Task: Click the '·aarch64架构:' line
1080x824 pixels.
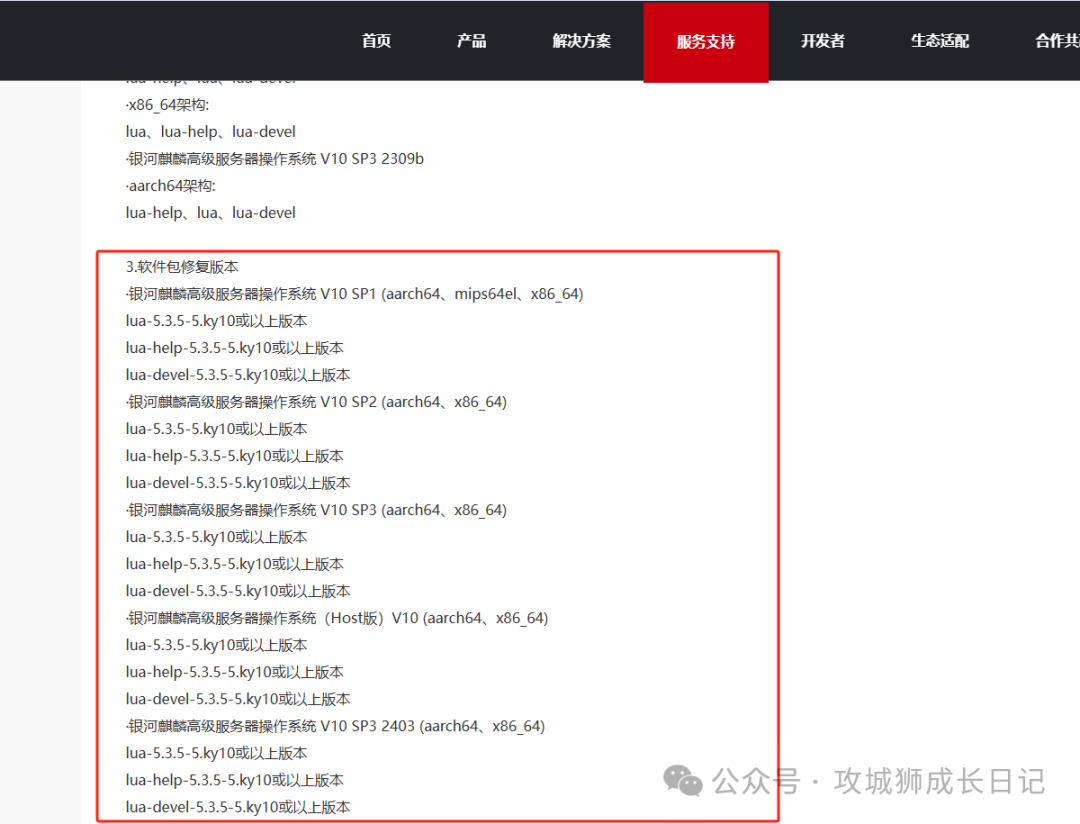Action: [x=171, y=185]
